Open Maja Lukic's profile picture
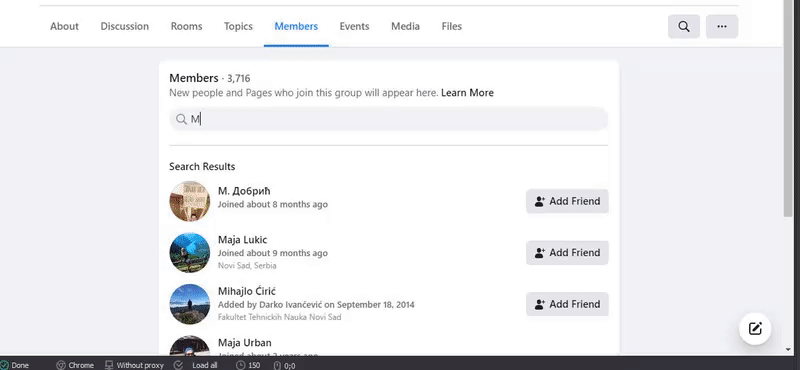Screen dimensions: 800x370 pyautogui.click(x=190, y=253)
